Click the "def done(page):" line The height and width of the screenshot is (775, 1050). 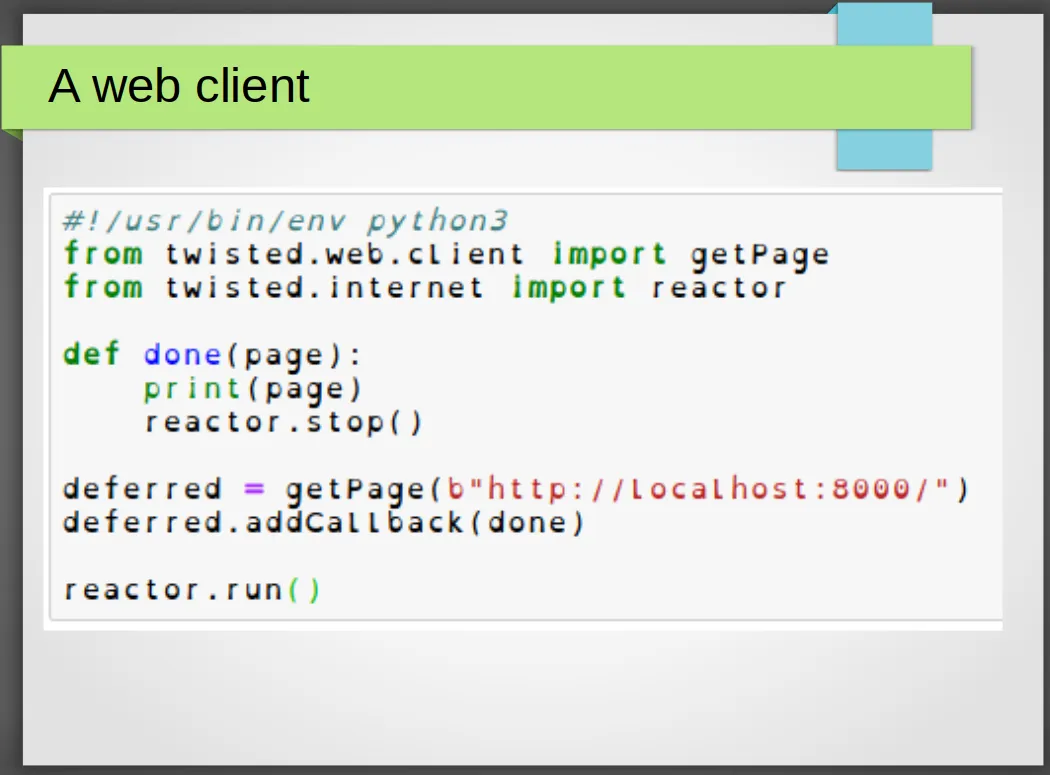pyautogui.click(x=212, y=355)
